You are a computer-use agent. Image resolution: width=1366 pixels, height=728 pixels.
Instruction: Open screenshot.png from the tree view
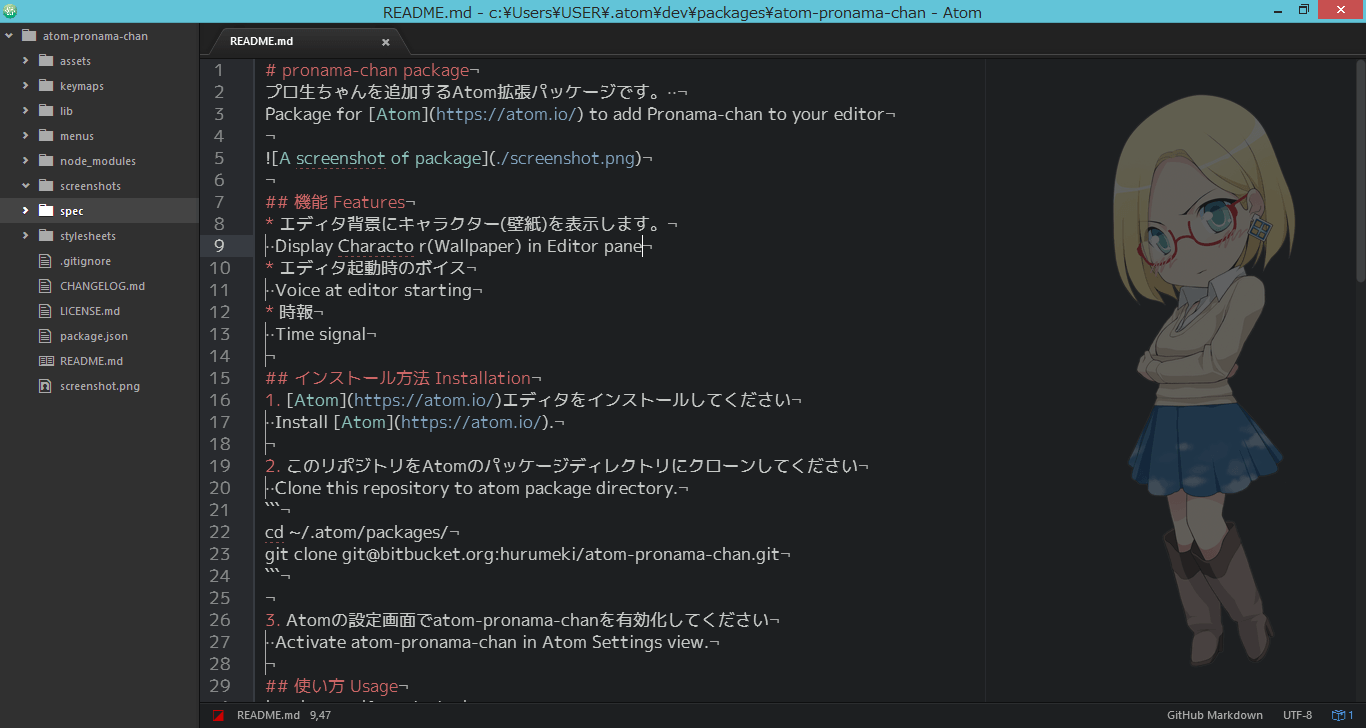100,386
